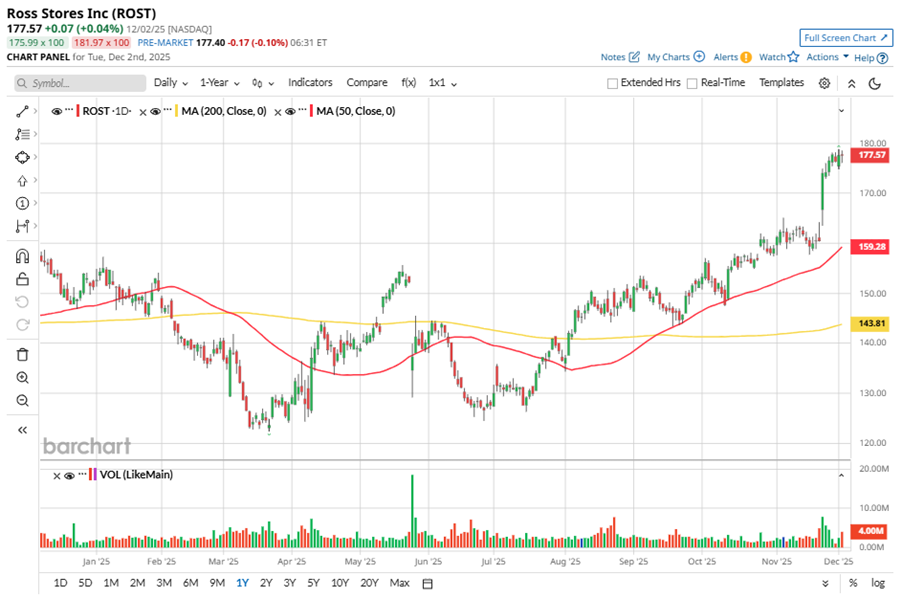The width and height of the screenshot is (902, 598).
Task: Select the 6M time range
Action: tap(190, 583)
